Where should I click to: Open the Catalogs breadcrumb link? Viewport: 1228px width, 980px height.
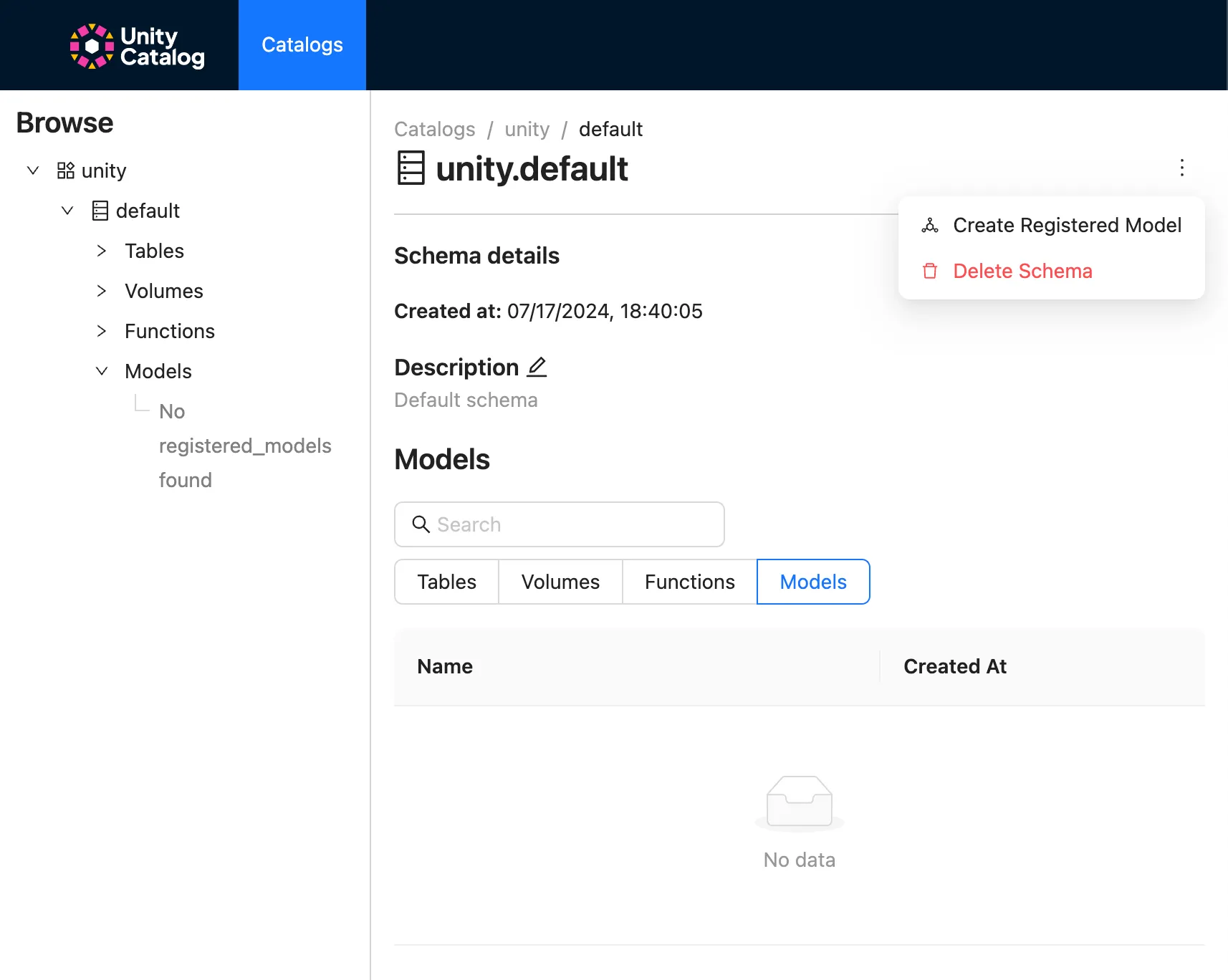[x=434, y=129]
